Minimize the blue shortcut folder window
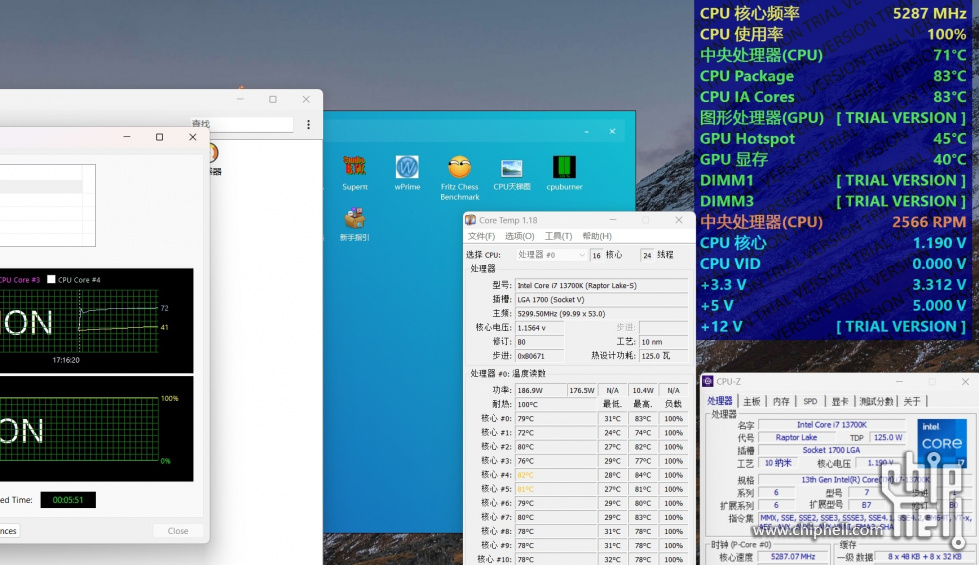This screenshot has height=565, width=979. pyautogui.click(x=586, y=131)
